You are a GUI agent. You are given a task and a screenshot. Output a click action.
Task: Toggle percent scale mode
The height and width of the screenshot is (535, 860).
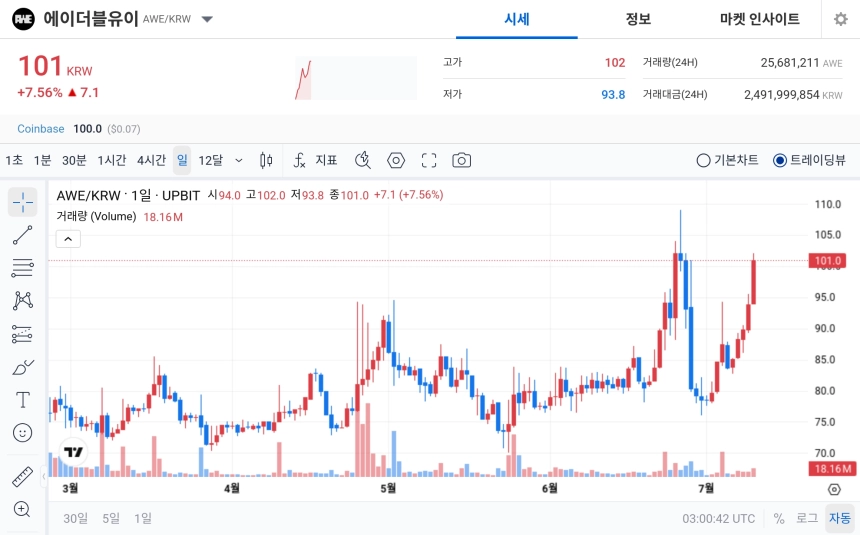coord(779,518)
